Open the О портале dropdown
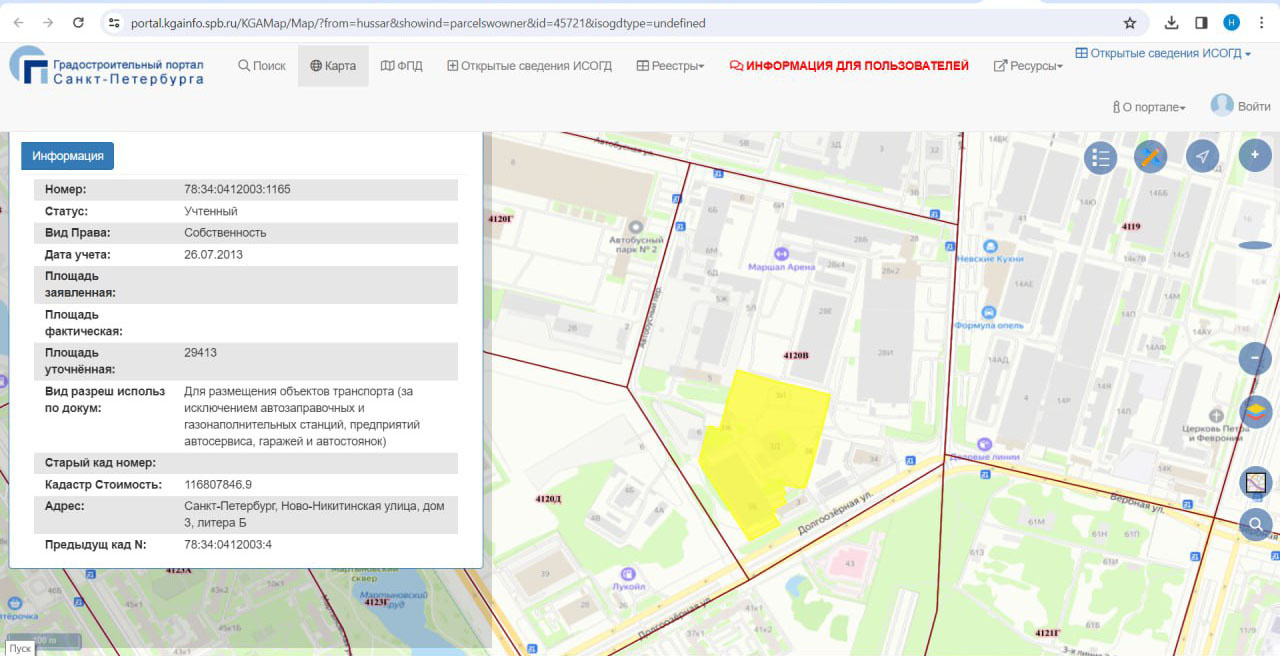This screenshot has height=656, width=1280. (x=1148, y=107)
